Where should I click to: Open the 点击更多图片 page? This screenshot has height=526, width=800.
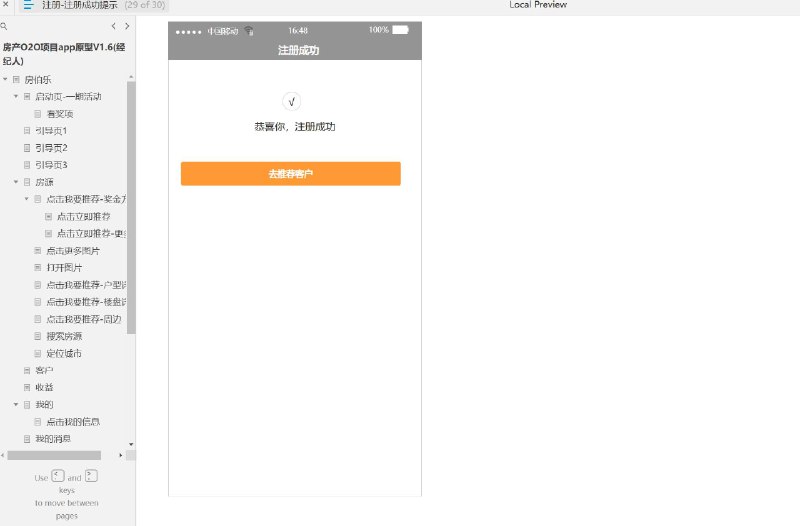[73, 251]
